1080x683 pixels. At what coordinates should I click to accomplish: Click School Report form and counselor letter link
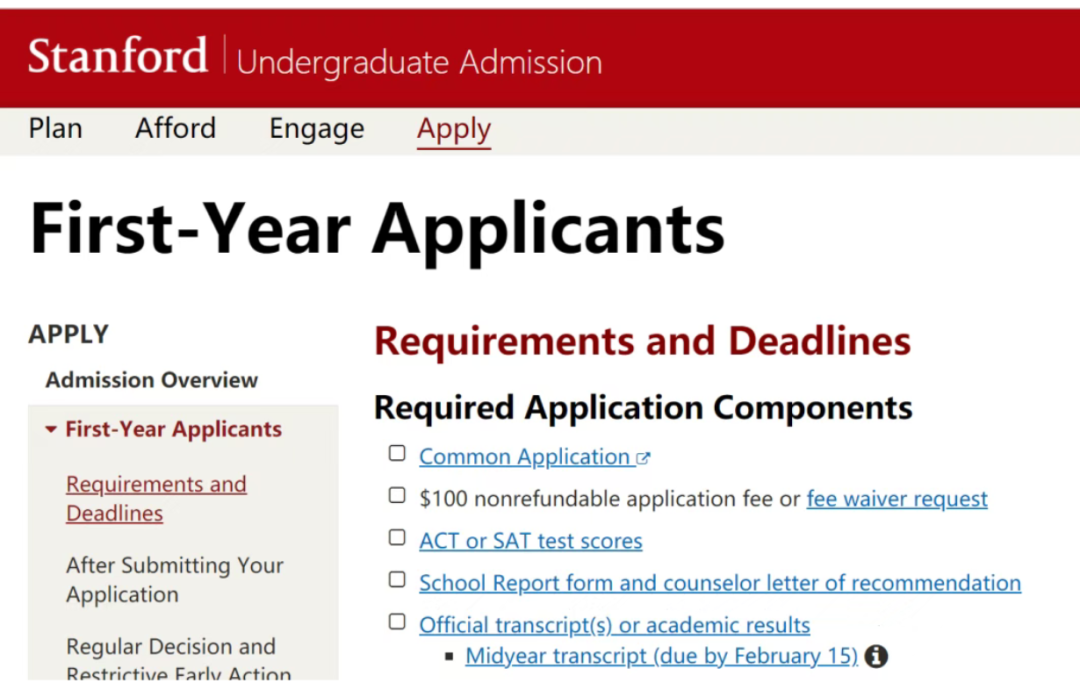720,583
